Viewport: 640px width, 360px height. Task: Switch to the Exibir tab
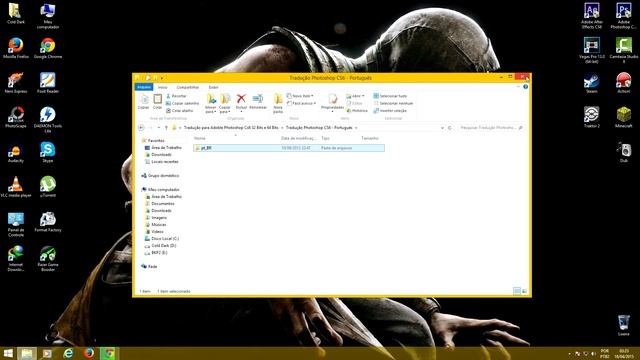tap(213, 87)
